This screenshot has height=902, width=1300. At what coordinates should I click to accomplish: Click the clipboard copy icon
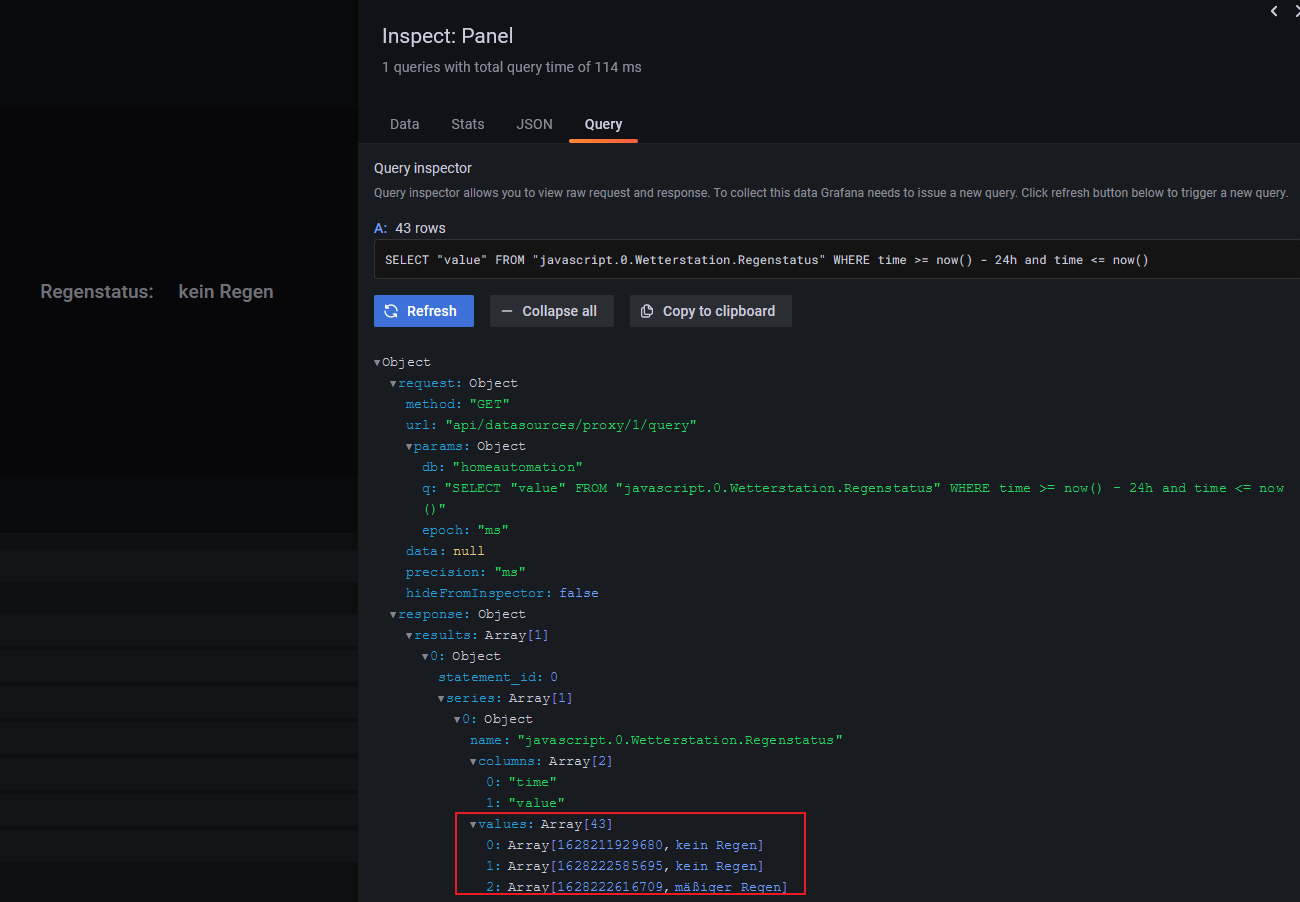[x=647, y=311]
